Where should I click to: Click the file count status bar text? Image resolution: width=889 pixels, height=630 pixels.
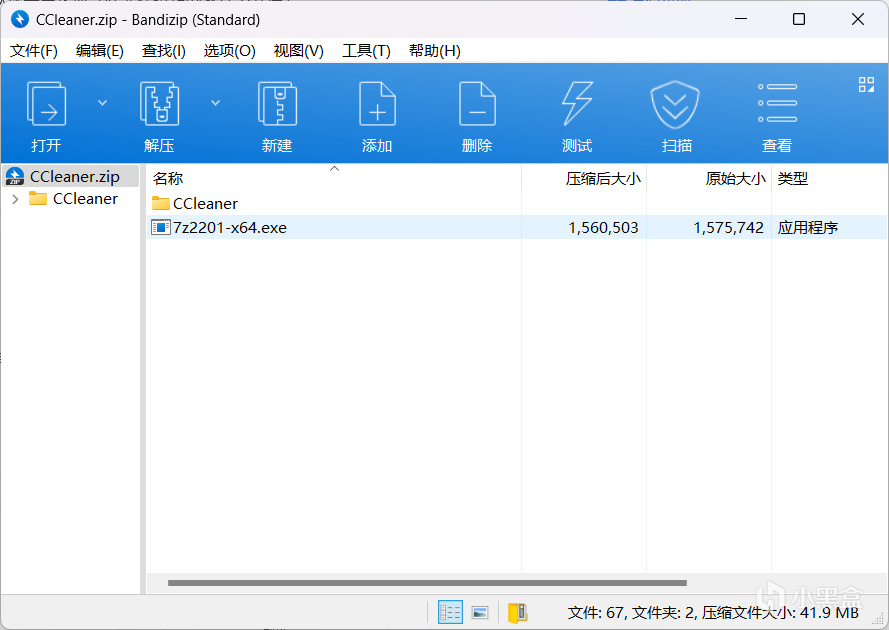click(x=713, y=612)
